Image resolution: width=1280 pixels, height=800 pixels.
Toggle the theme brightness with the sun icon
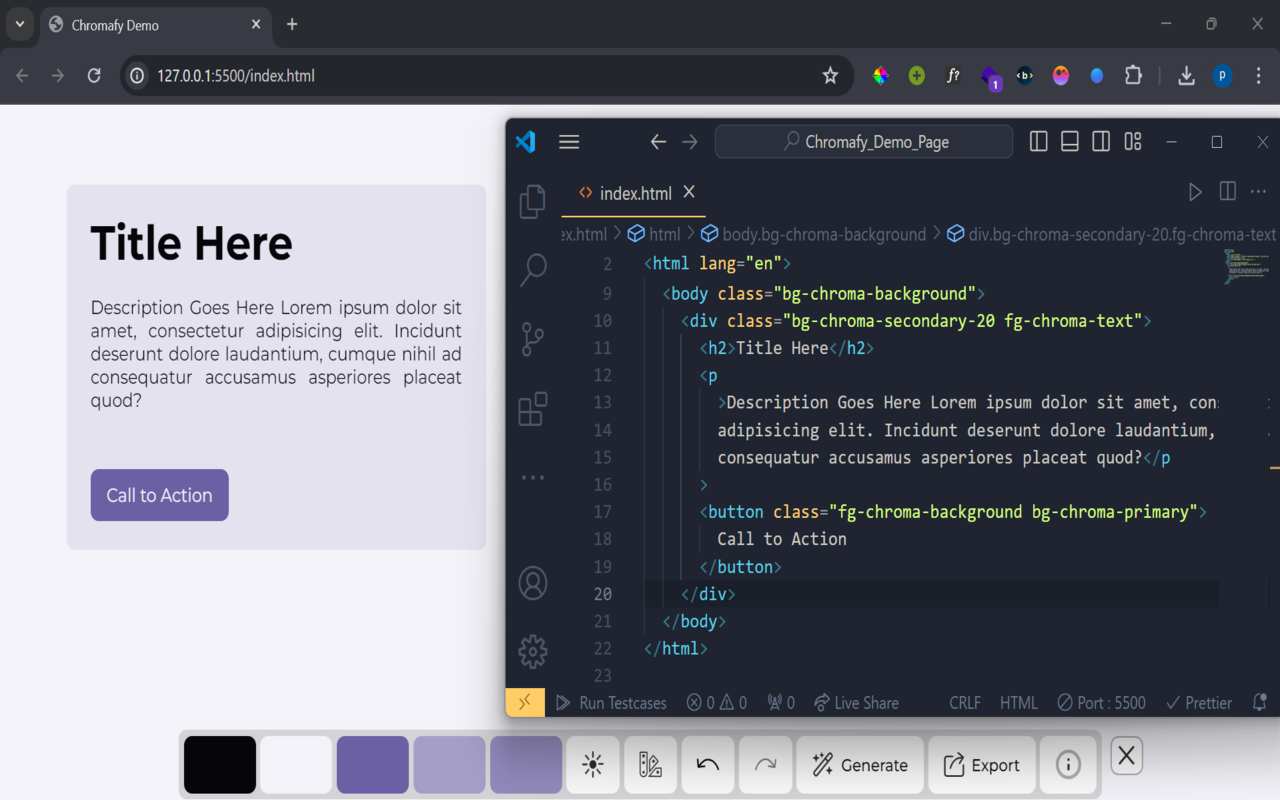[592, 764]
